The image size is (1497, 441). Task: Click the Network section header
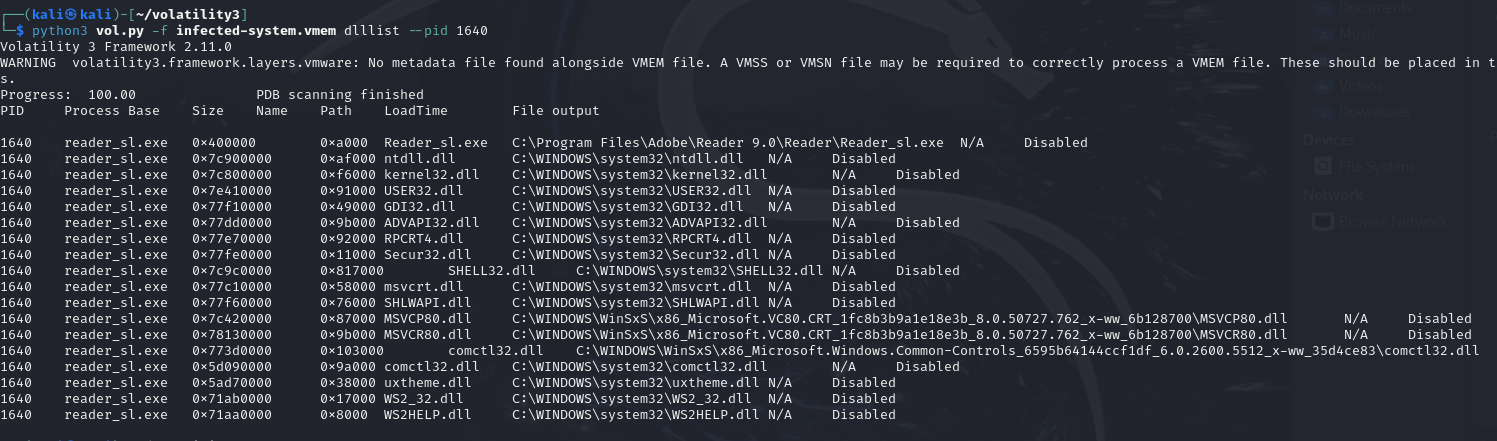(x=1333, y=194)
